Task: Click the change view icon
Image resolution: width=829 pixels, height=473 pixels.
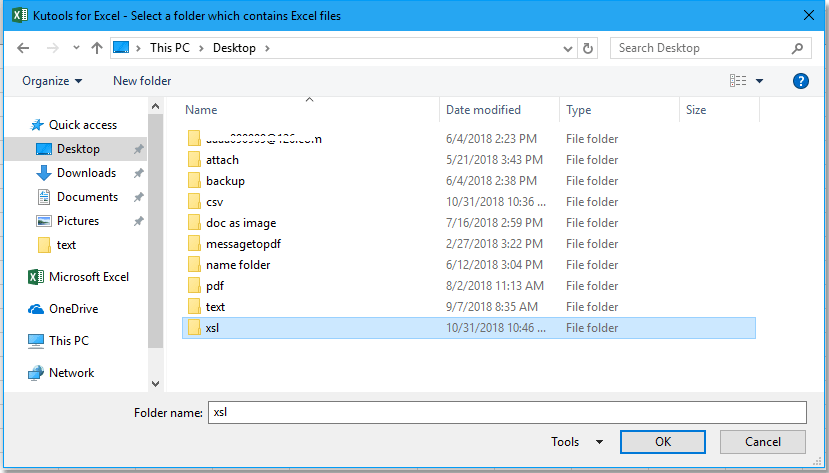Action: (x=738, y=81)
